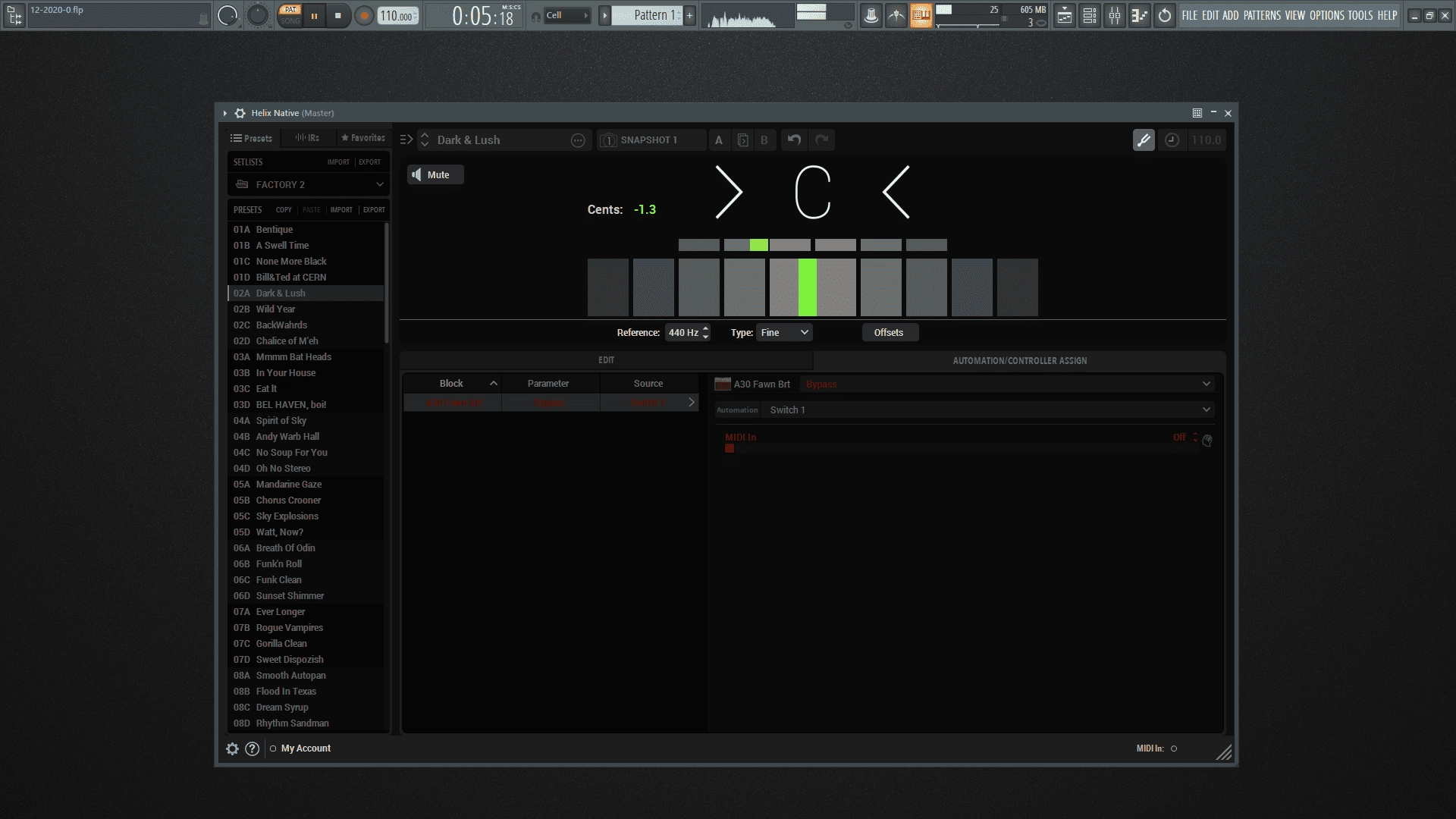
Task: Arm the record button in transport
Action: [365, 15]
